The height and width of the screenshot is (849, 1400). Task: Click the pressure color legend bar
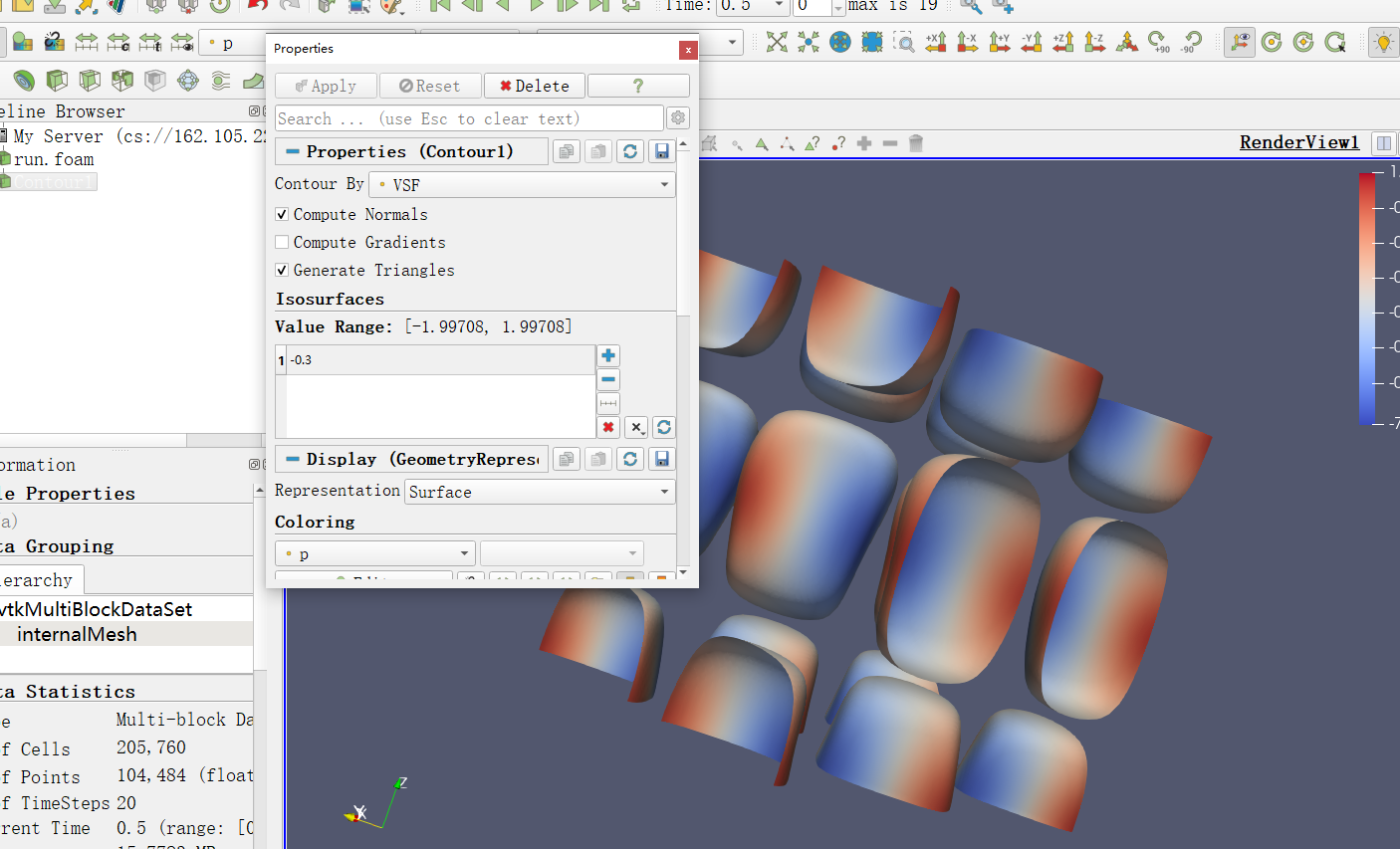click(x=1367, y=299)
